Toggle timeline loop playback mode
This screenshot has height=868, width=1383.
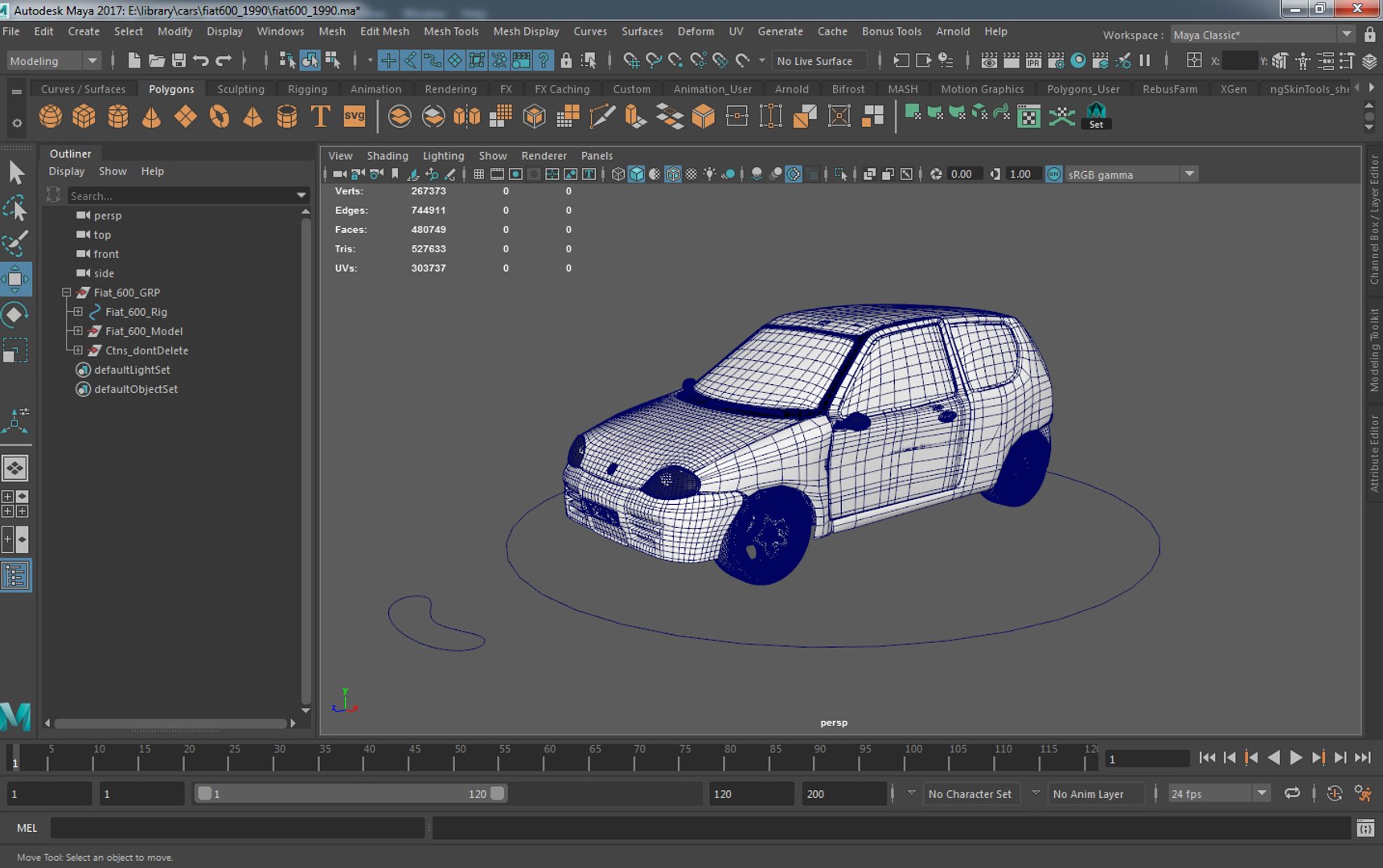pos(1292,793)
